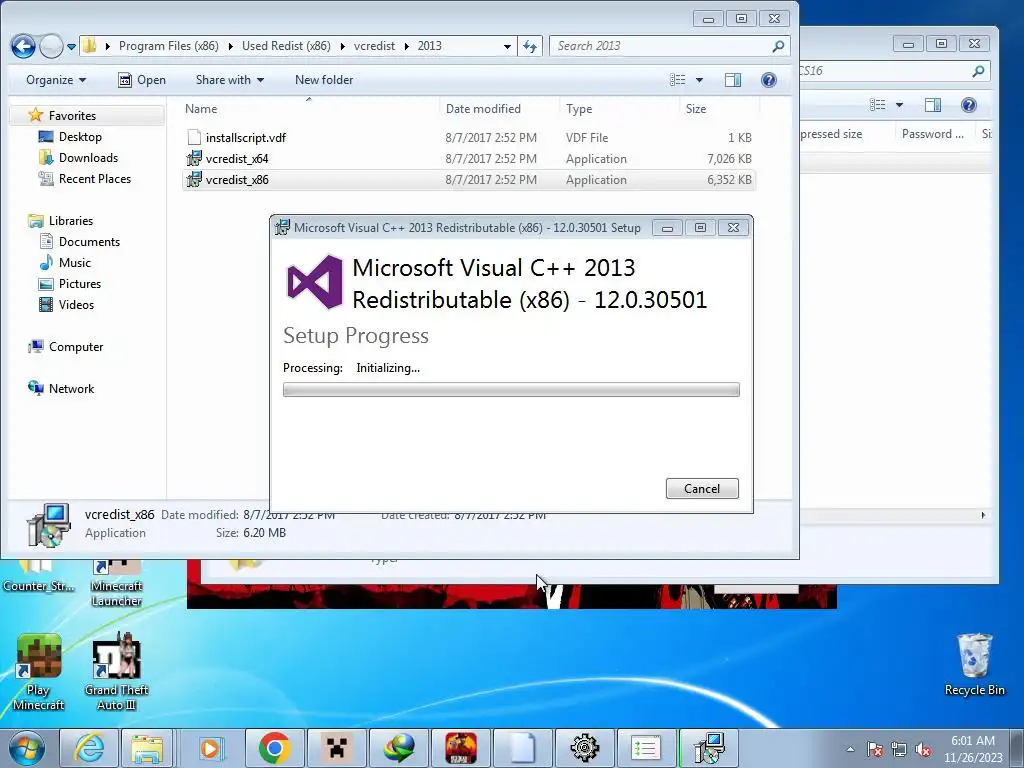This screenshot has width=1024, height=768.
Task: Expand the Share with menu
Action: [230, 80]
